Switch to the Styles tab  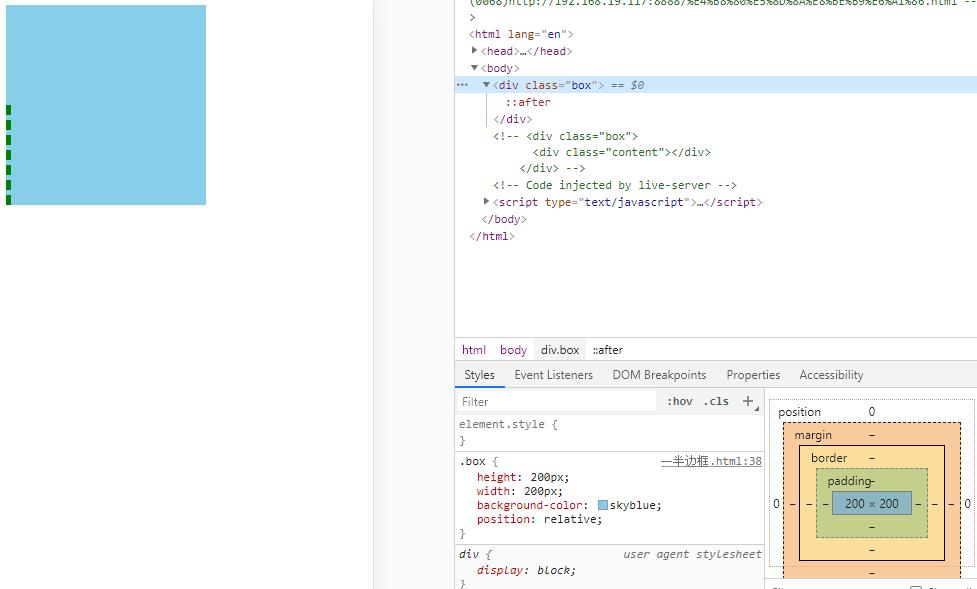coord(479,375)
